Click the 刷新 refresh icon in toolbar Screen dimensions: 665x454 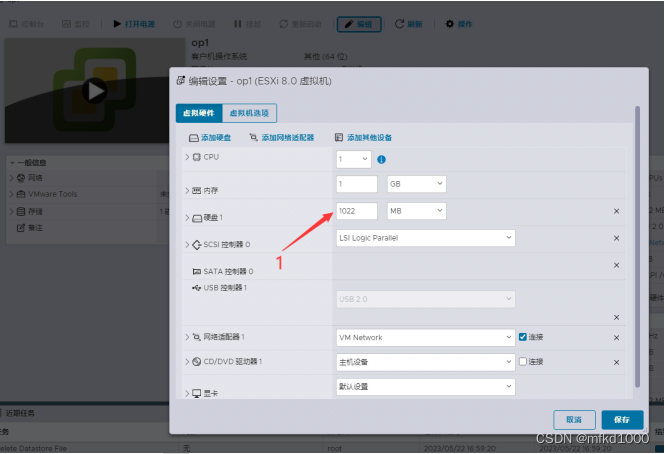(x=400, y=24)
